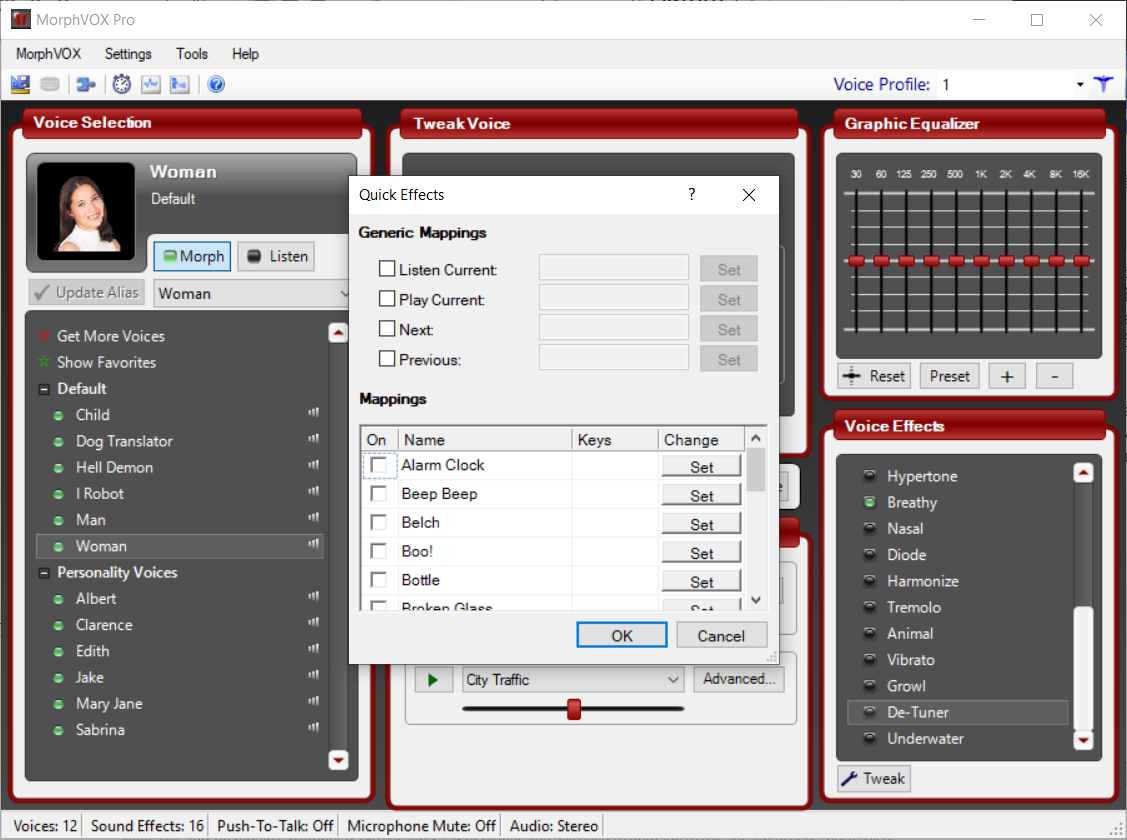Open the Tools menu
Image resolution: width=1127 pixels, height=840 pixels.
[192, 54]
